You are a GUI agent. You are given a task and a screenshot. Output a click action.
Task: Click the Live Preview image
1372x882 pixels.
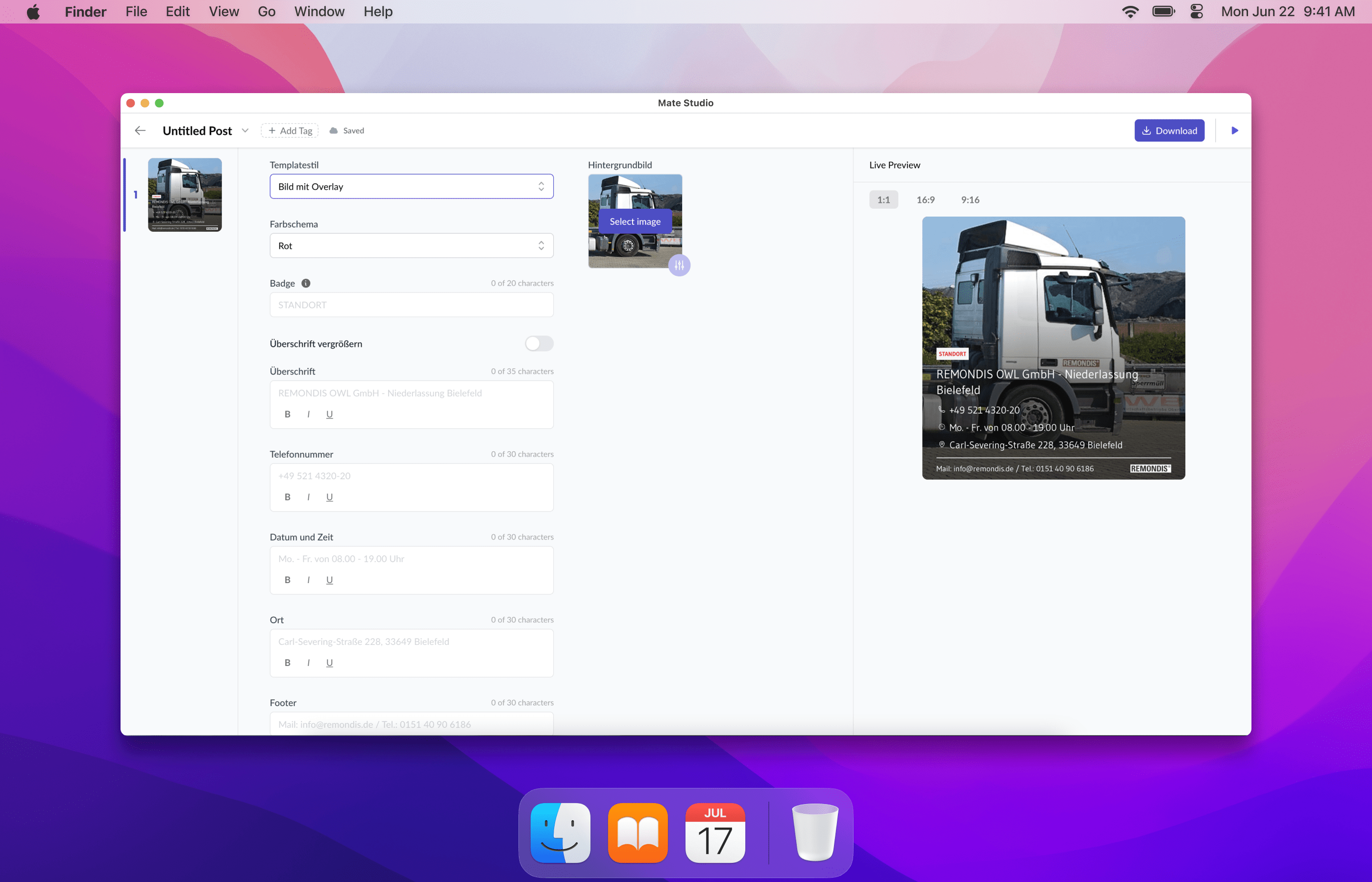(x=1053, y=348)
